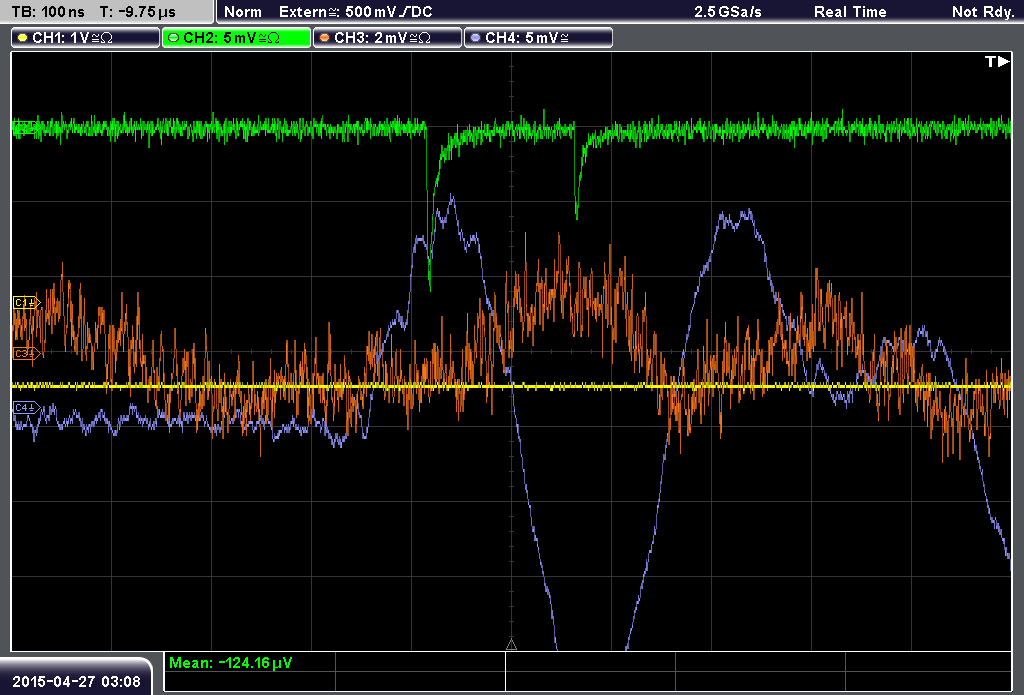The height and width of the screenshot is (695, 1024).
Task: Click the 2.5 GSa/s sample rate readout
Action: tap(728, 12)
